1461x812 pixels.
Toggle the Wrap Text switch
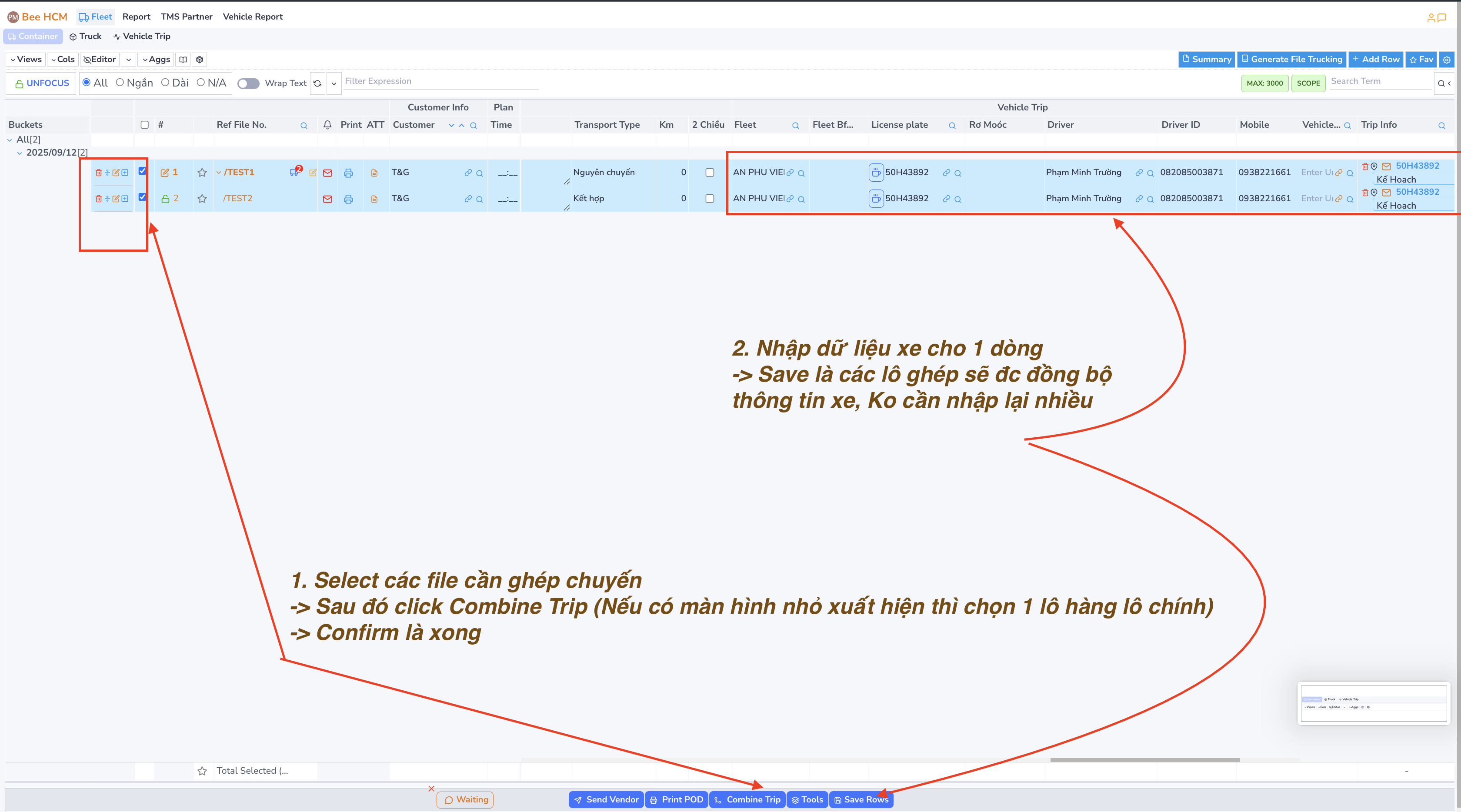(248, 83)
